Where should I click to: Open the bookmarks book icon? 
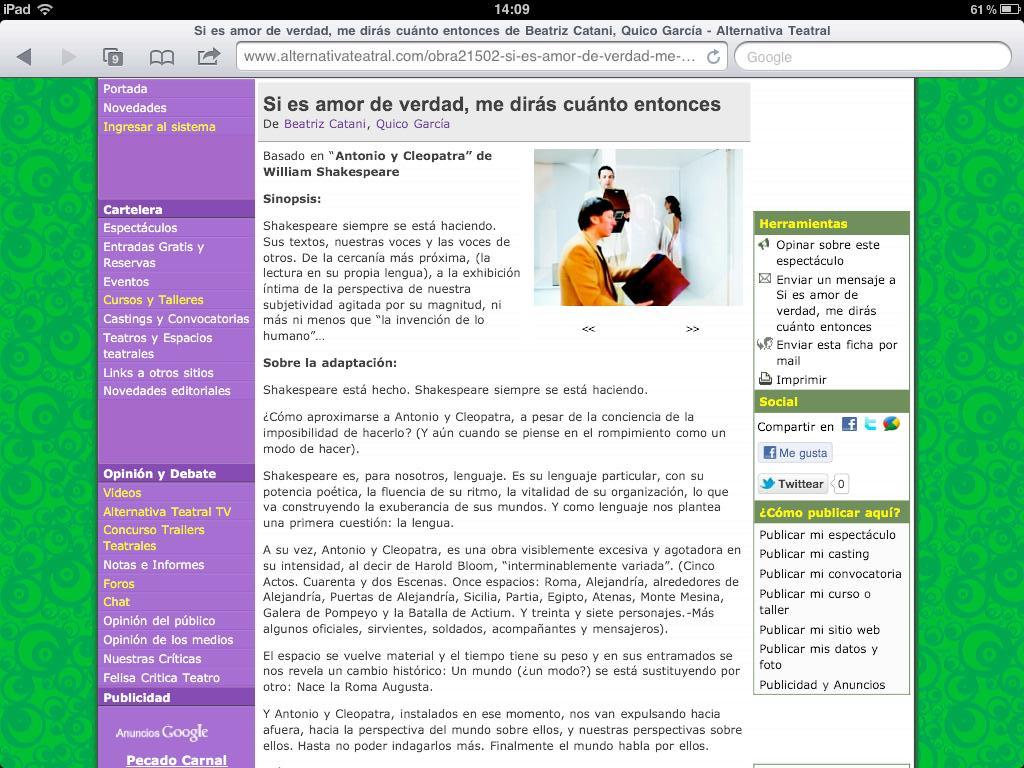[x=161, y=57]
